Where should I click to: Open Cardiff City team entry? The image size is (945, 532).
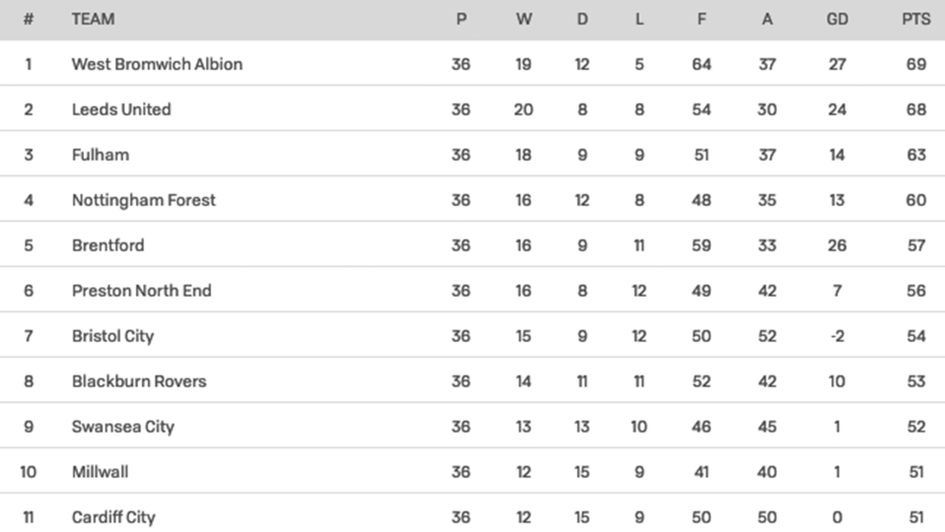pos(113,517)
